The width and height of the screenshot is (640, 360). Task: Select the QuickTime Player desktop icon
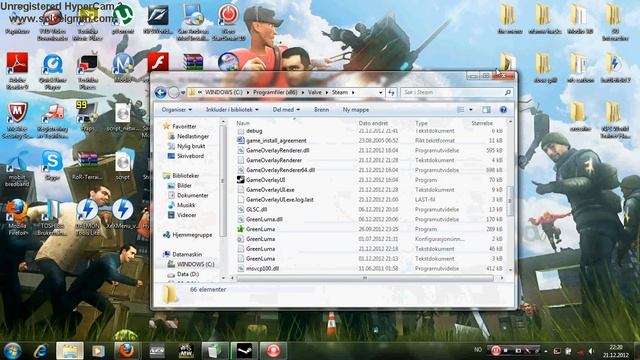(53, 72)
